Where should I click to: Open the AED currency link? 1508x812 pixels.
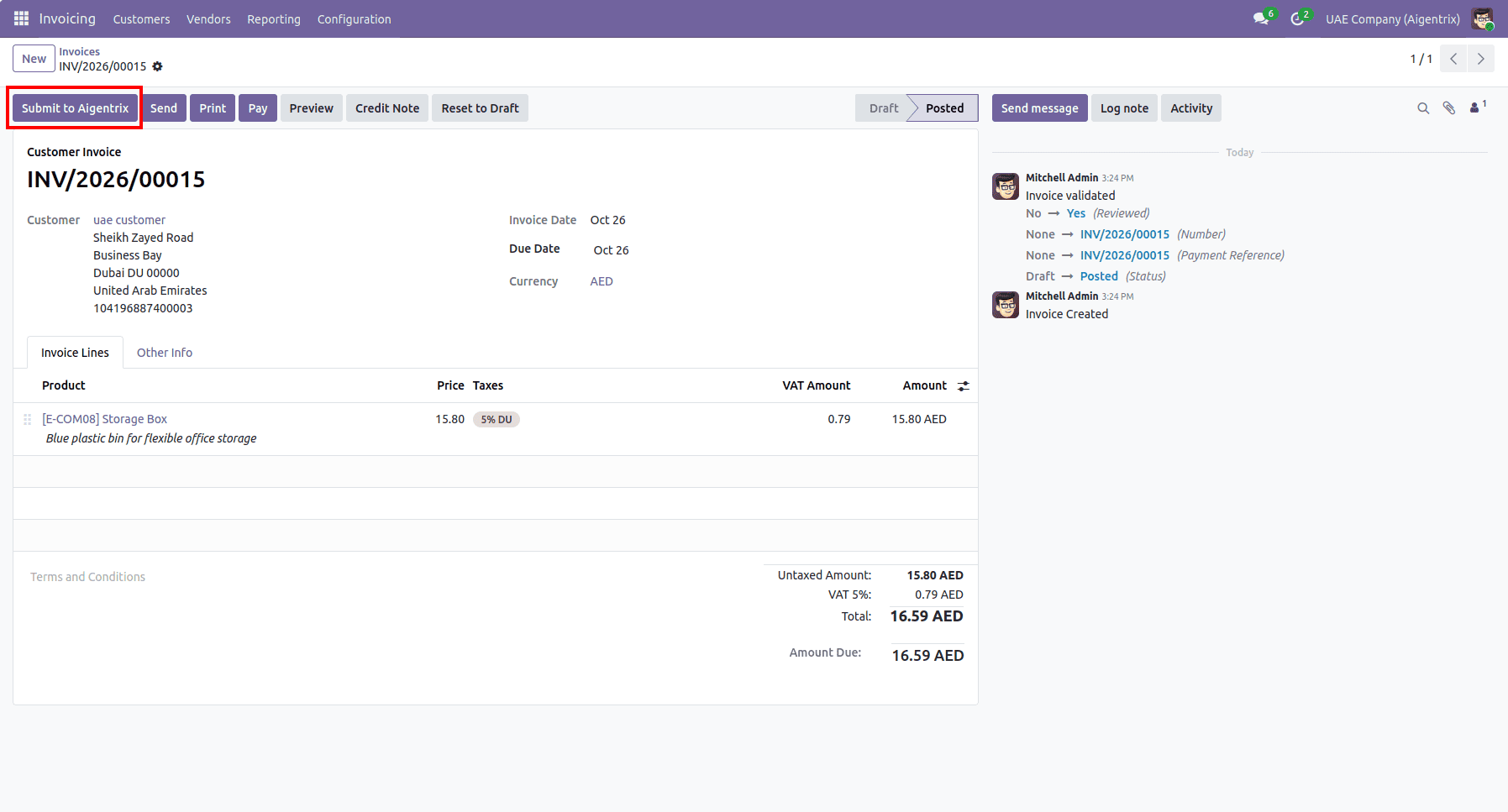pyautogui.click(x=602, y=281)
